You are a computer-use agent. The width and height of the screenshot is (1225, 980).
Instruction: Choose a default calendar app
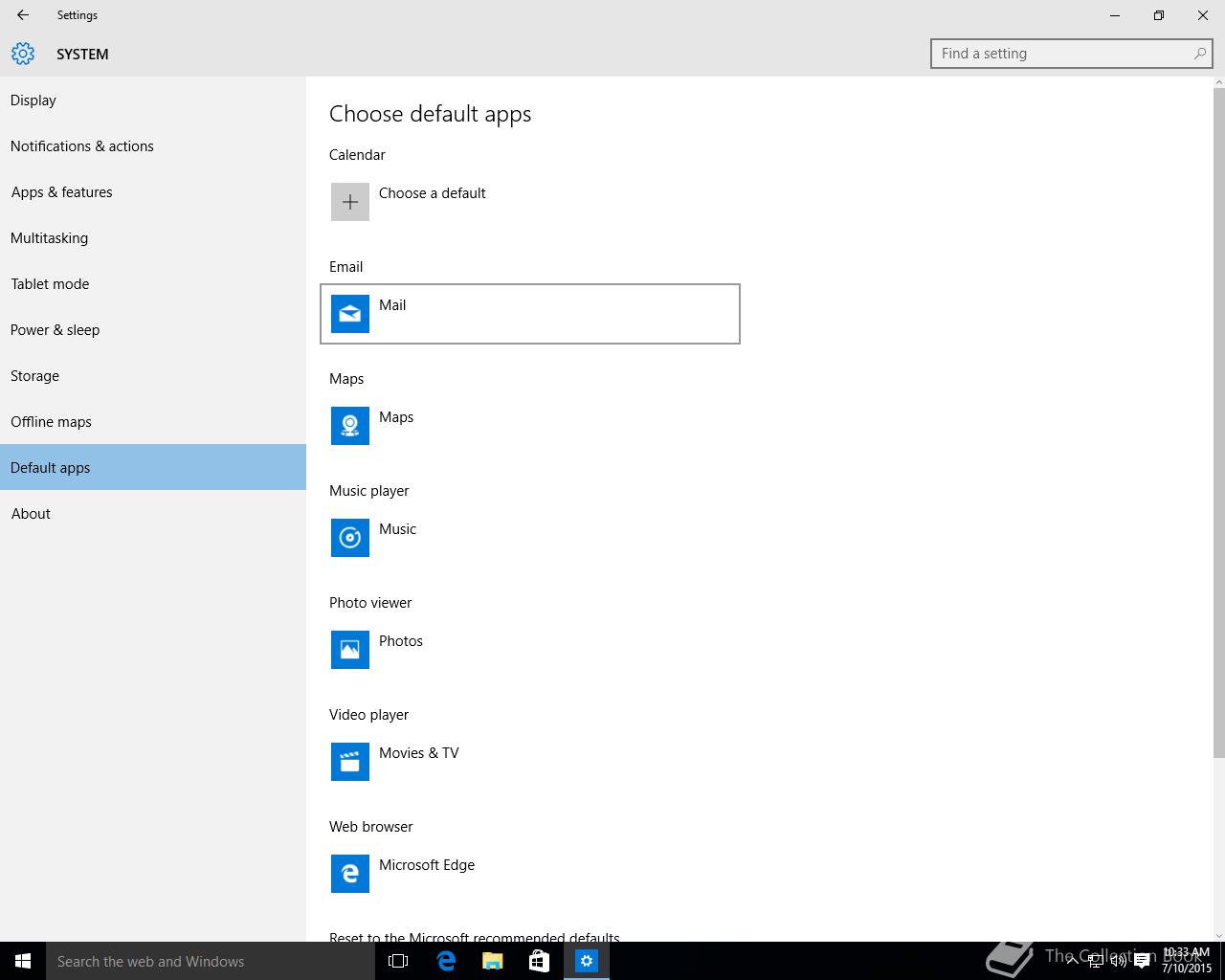tap(530, 202)
